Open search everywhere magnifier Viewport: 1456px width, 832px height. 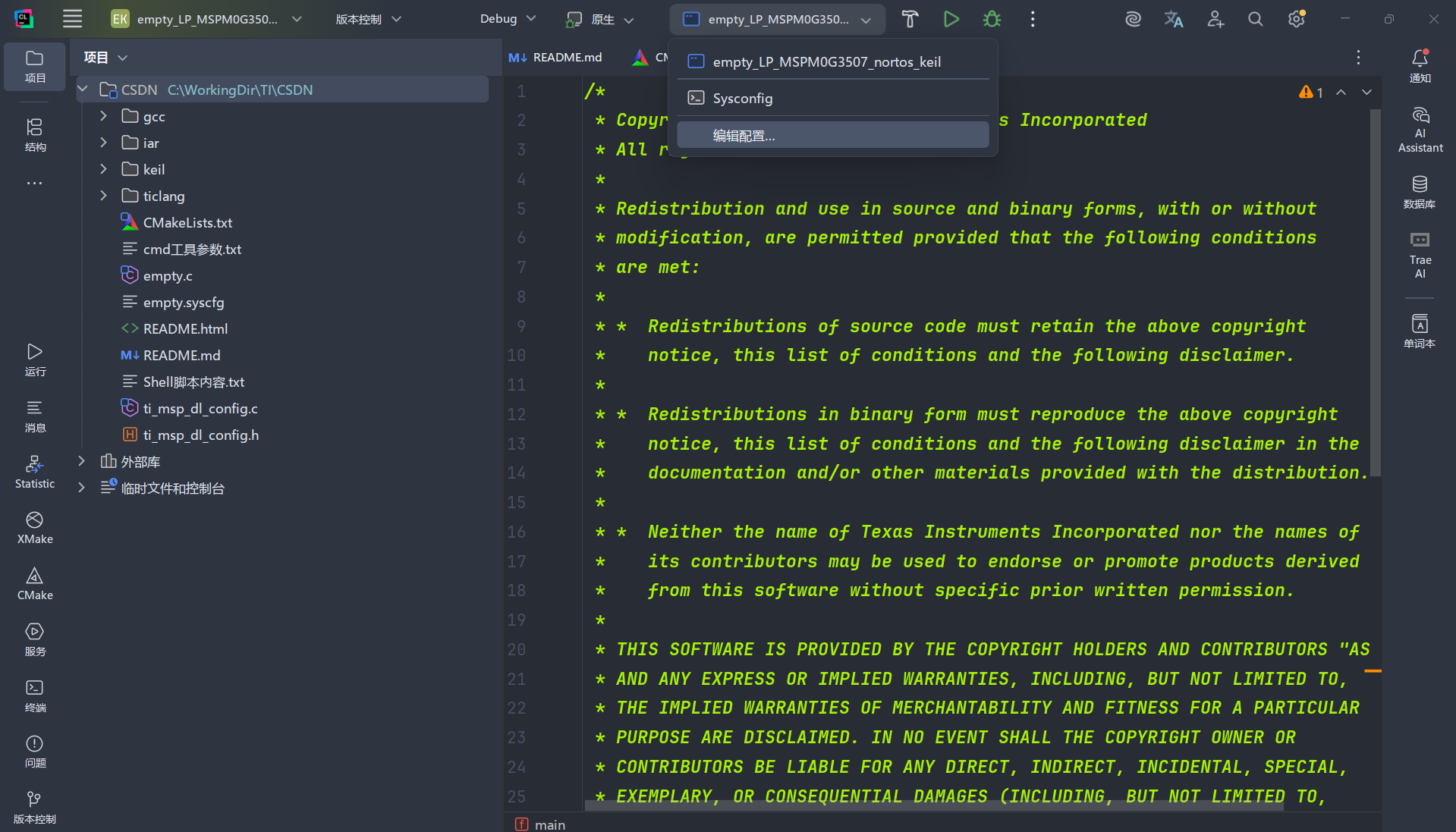tap(1256, 19)
